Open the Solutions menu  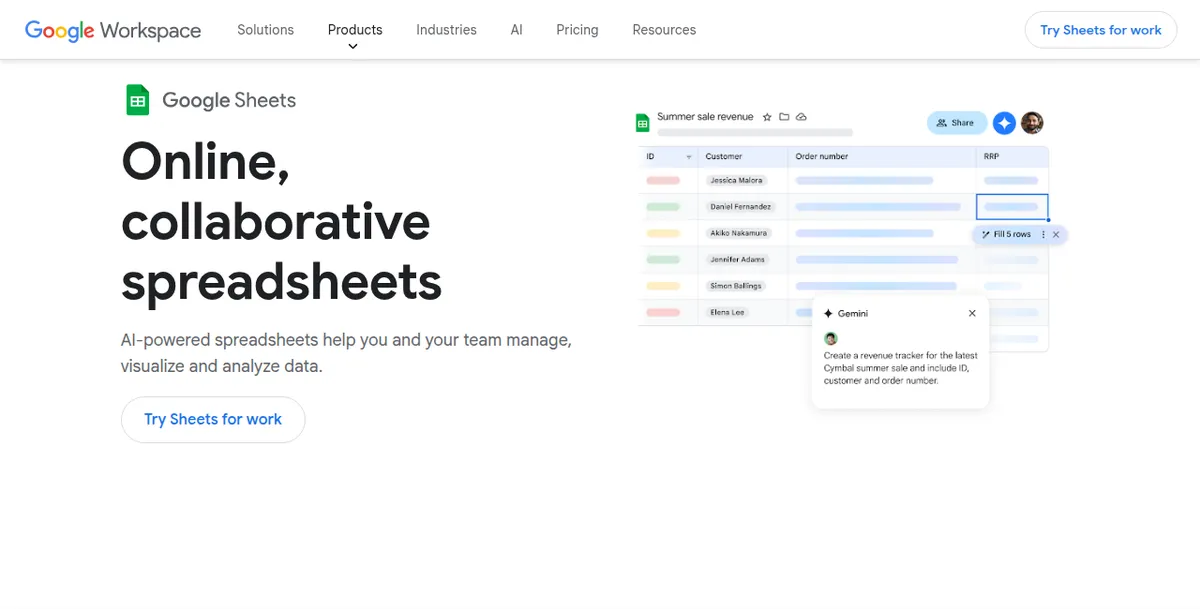point(265,30)
